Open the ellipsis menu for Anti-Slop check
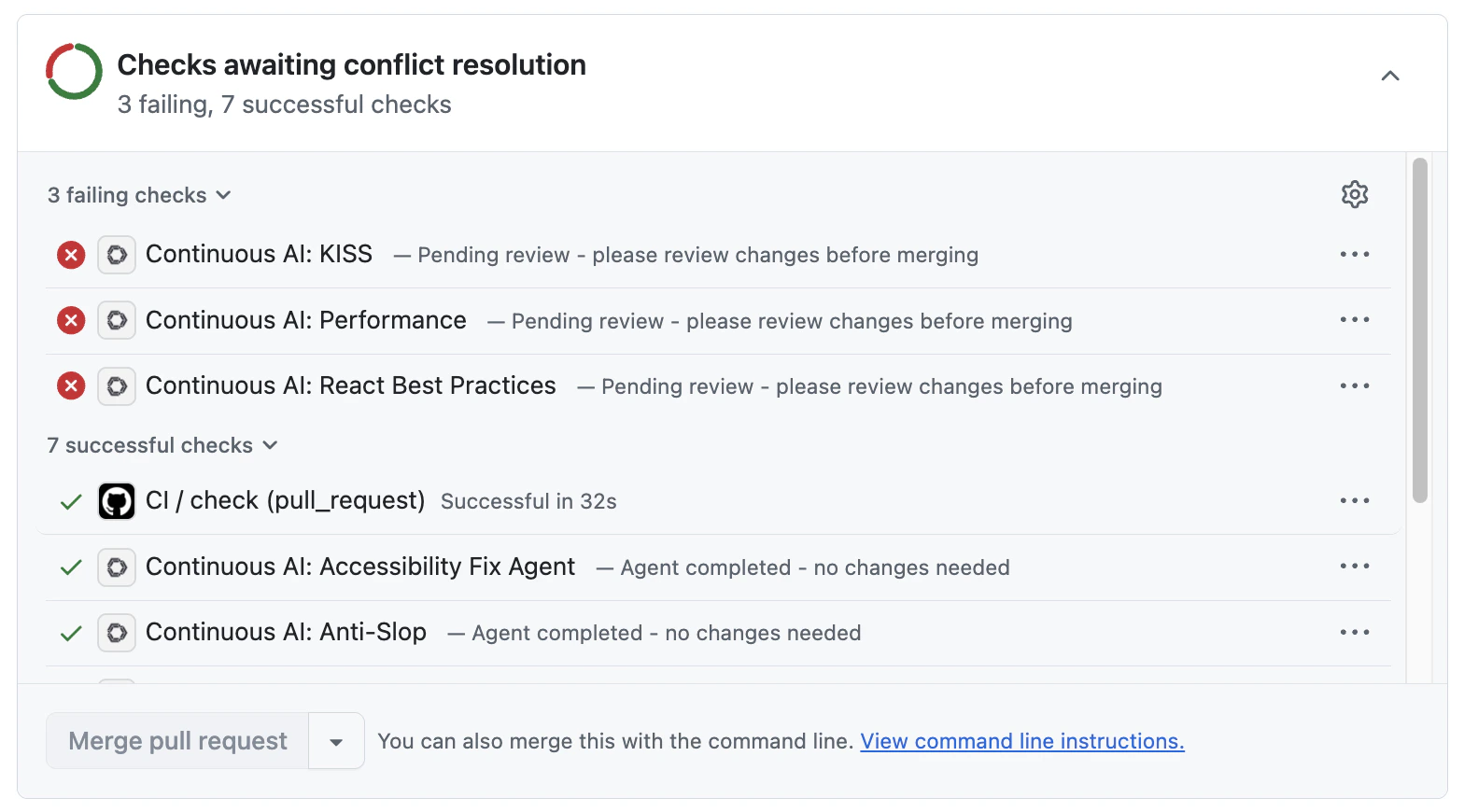The width and height of the screenshot is (1464, 812). [1355, 632]
